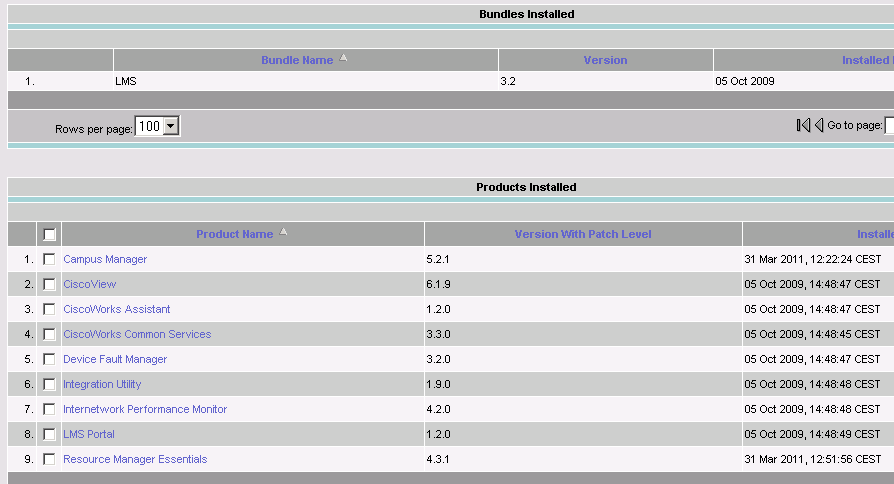Go to previous page arrow icon
Viewport: 894px width, 484px height.
819,125
